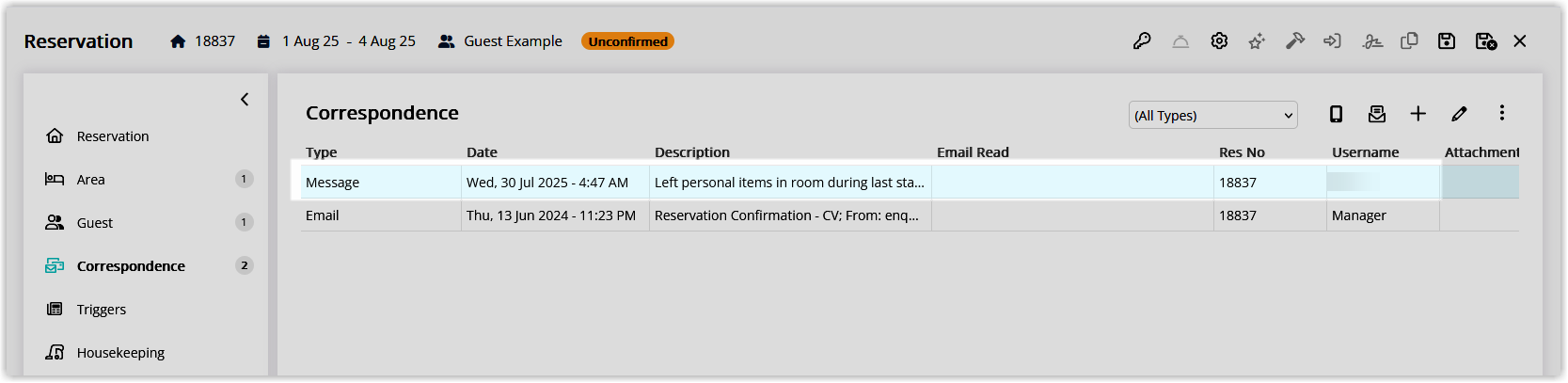
Task: Open the Guest section in the sidebar
Action: [x=94, y=223]
